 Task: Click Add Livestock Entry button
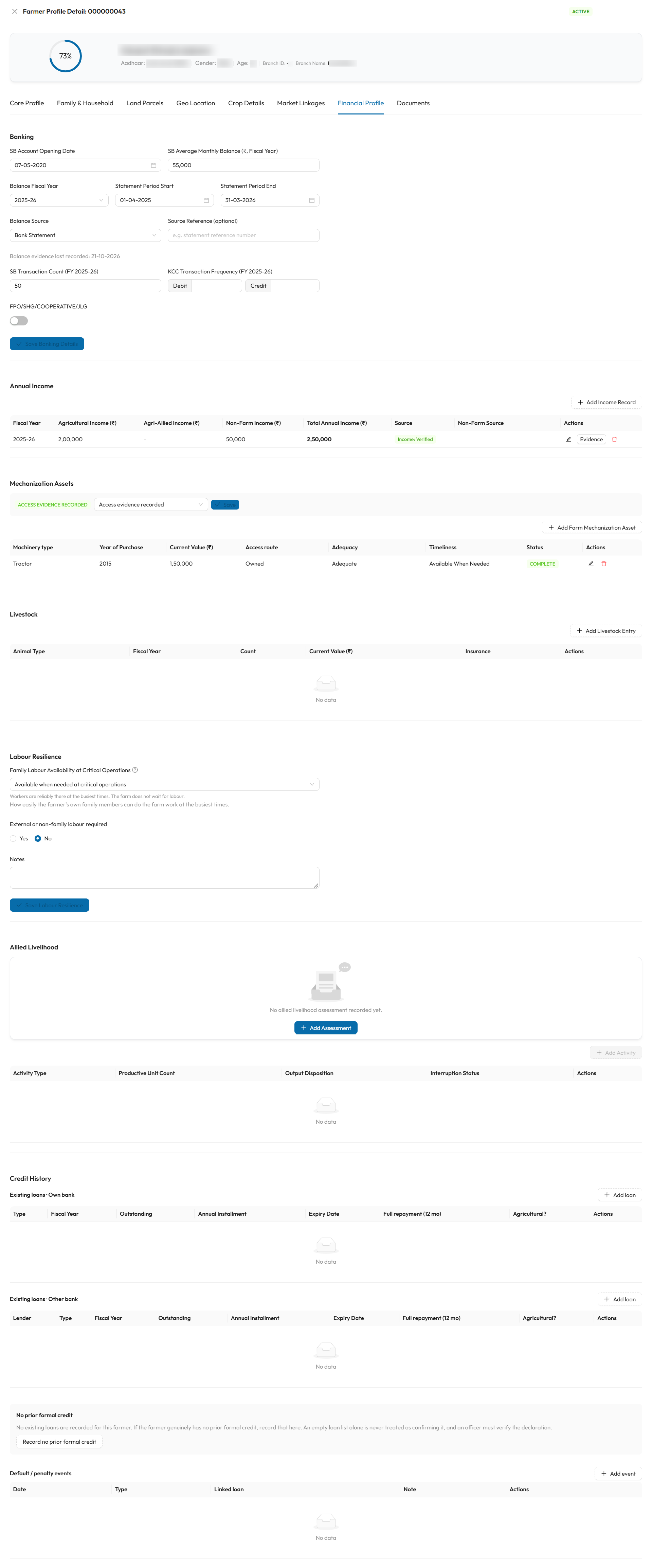(x=606, y=631)
